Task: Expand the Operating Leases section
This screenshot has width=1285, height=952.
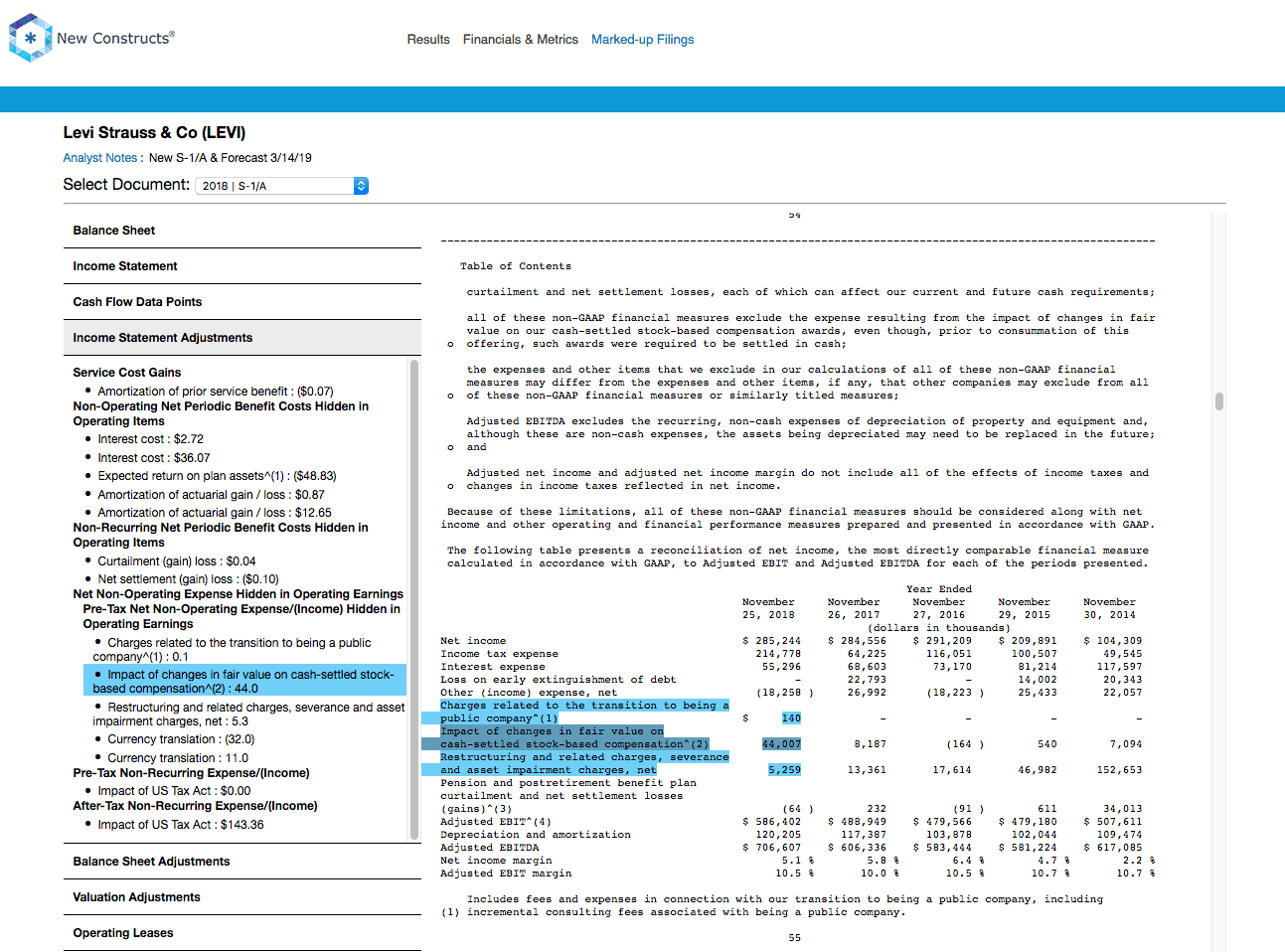Action: pyautogui.click(x=242, y=933)
